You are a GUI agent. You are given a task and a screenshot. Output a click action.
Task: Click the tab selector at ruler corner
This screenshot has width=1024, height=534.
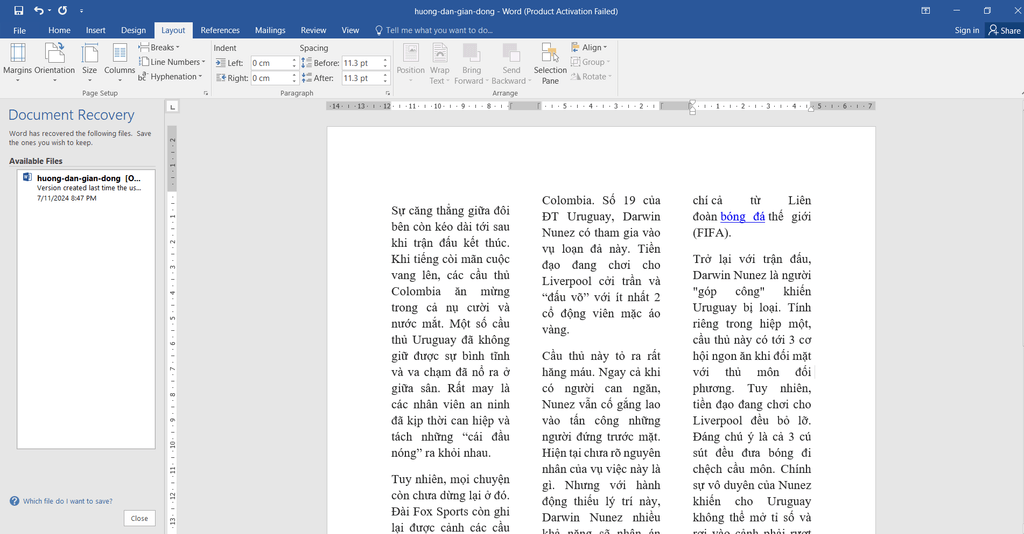coord(172,106)
